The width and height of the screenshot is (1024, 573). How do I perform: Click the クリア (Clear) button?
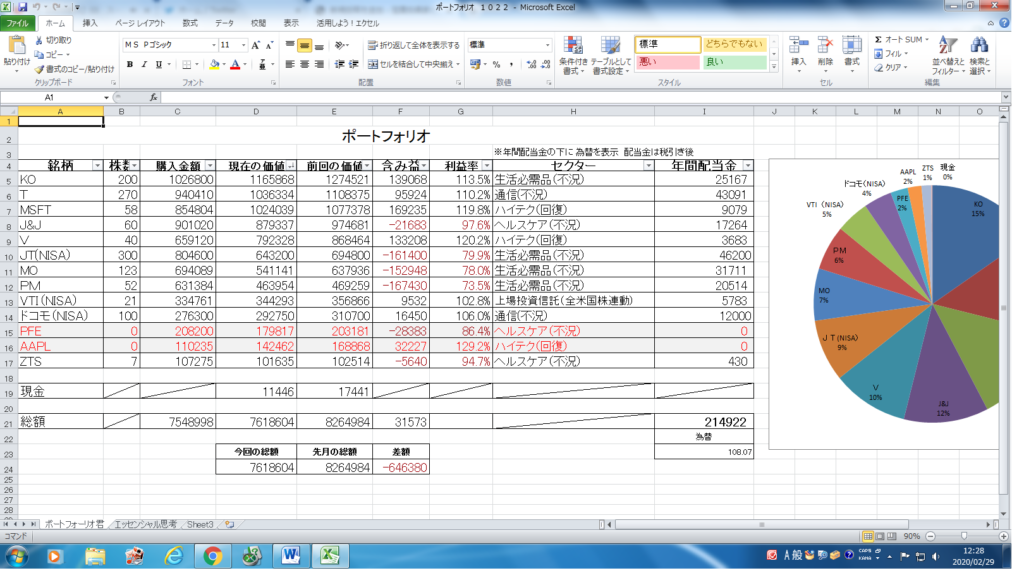(892, 67)
